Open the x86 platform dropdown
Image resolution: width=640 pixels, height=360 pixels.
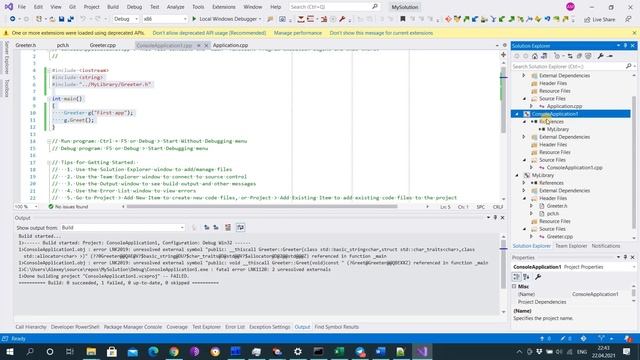[165, 19]
